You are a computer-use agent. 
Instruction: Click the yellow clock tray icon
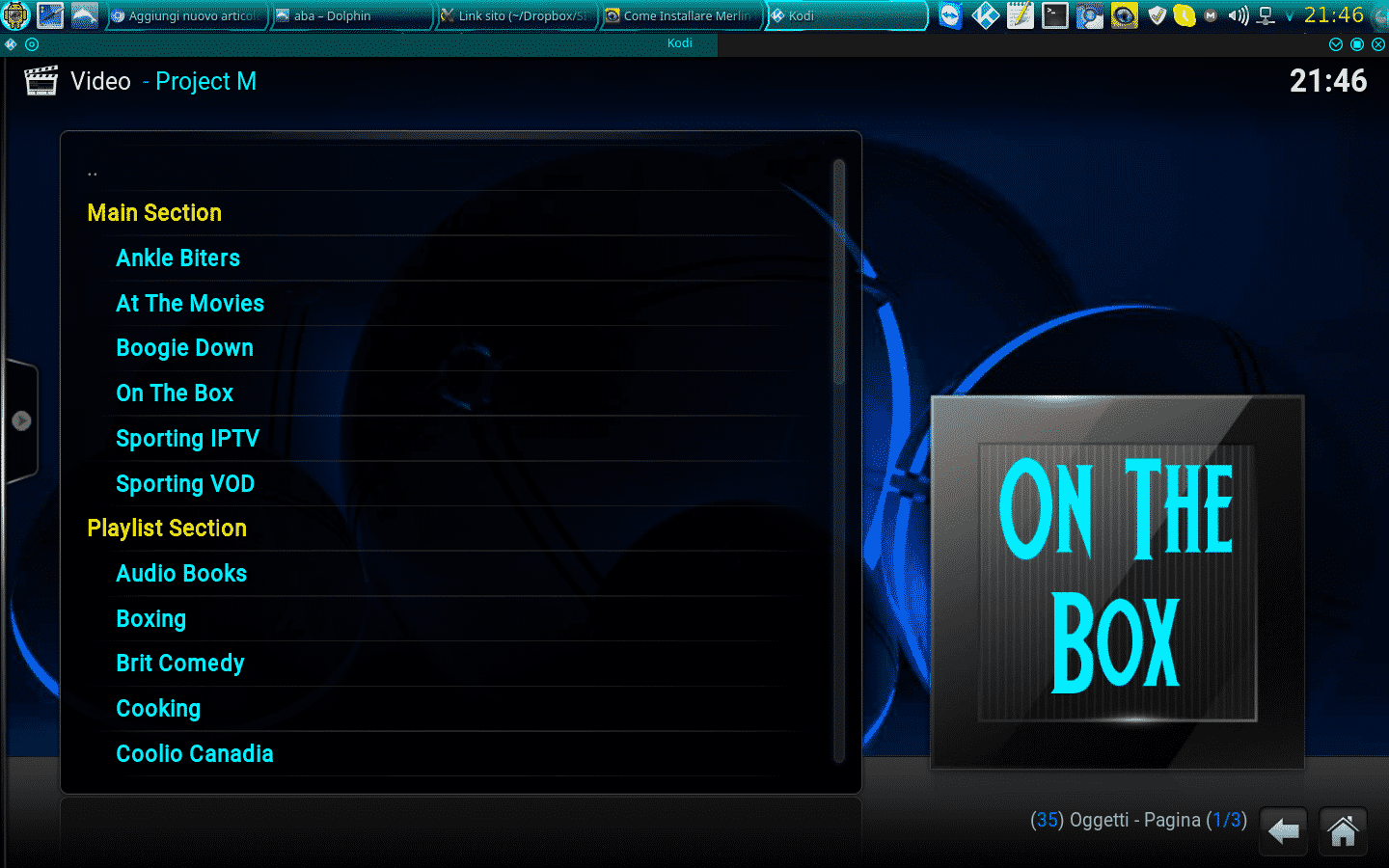(1185, 15)
